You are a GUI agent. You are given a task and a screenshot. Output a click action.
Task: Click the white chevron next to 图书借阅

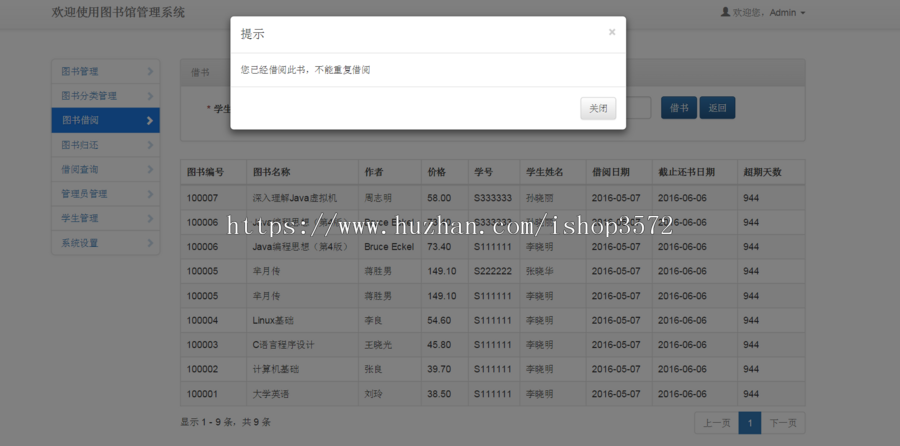(150, 121)
